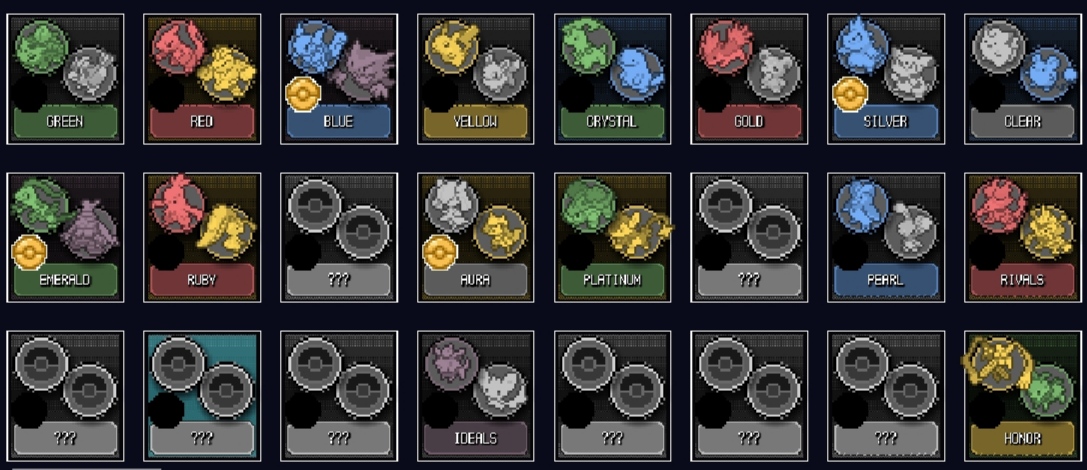The height and width of the screenshot is (470, 1087).
Task: Click the yellow Pikachu icon on the YELLOW card
Action: click(451, 46)
